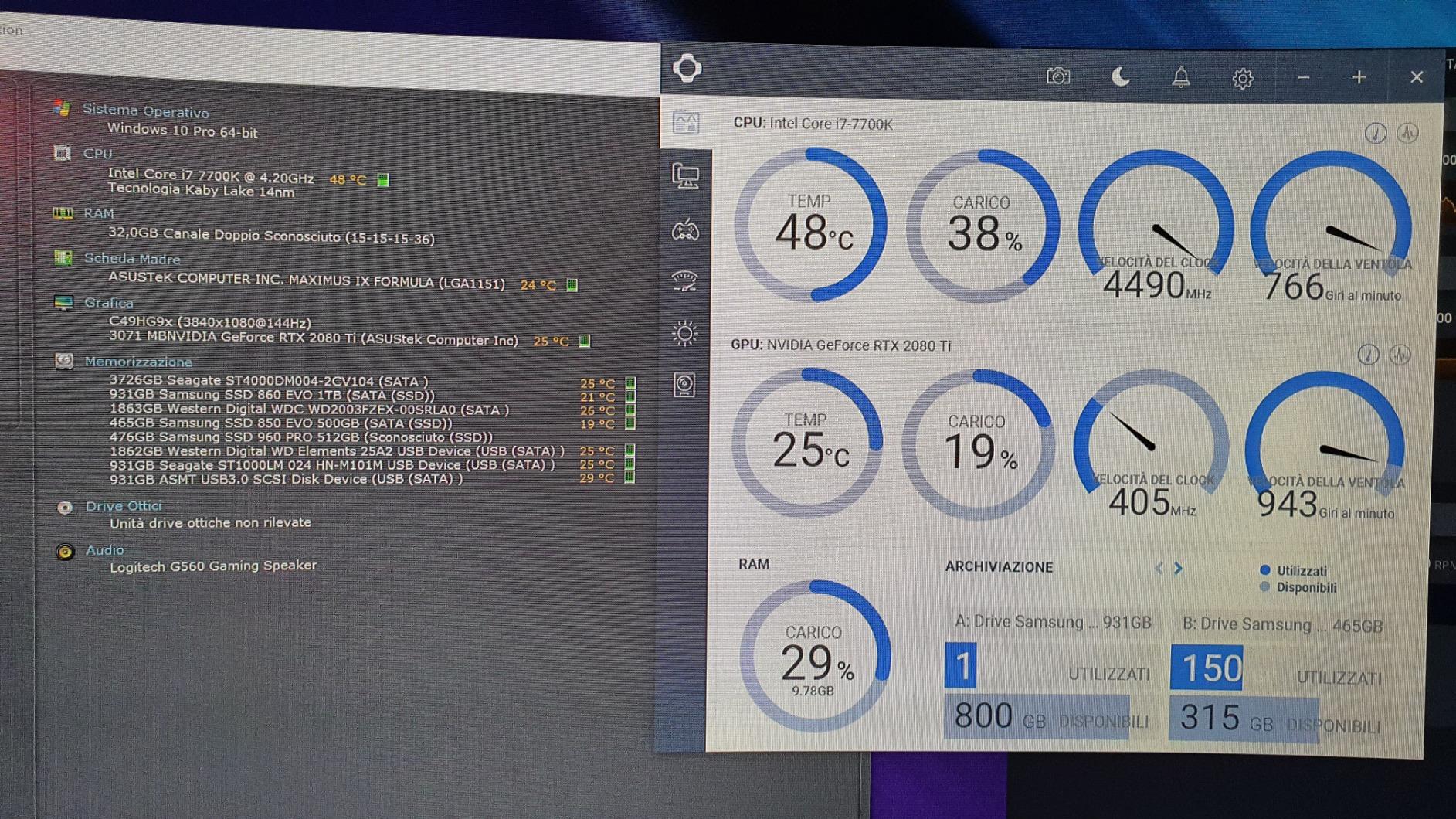Select the A: Drive Samsung 931GB label
This screenshot has width=1456, height=819.
click(1053, 622)
